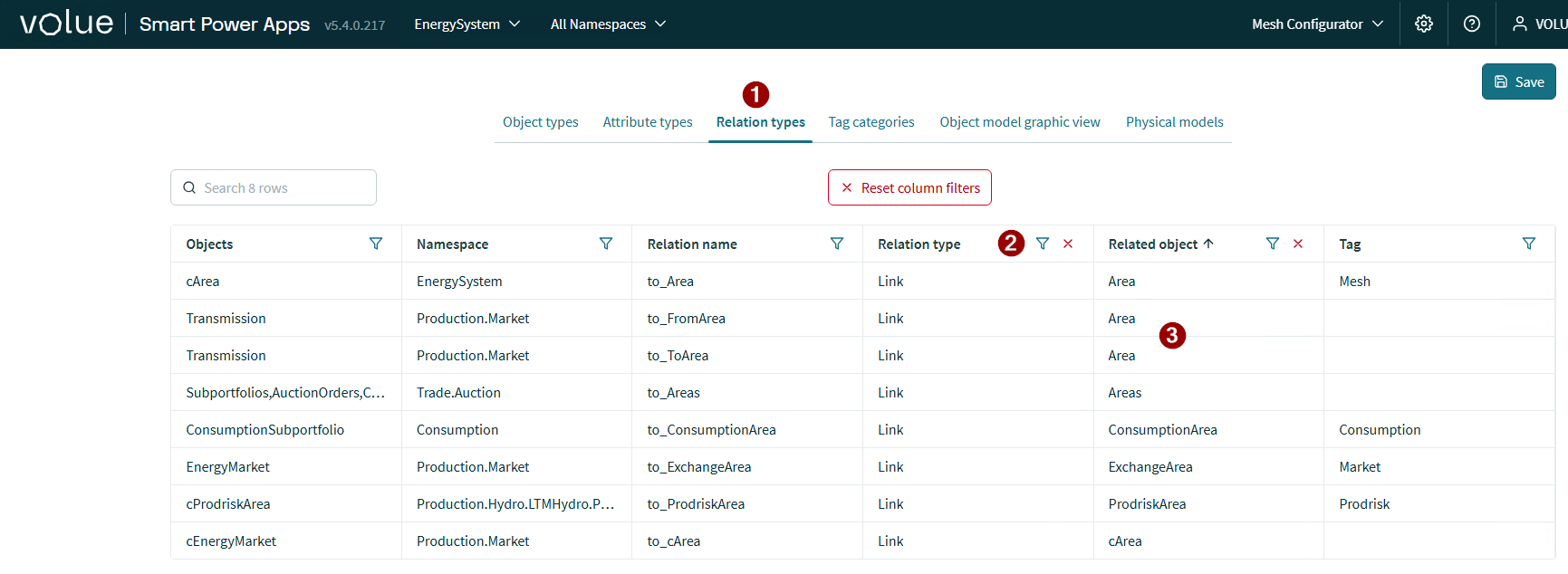Viewport: 1568px width, 574px height.
Task: Click Reset column filters button
Action: [909, 187]
